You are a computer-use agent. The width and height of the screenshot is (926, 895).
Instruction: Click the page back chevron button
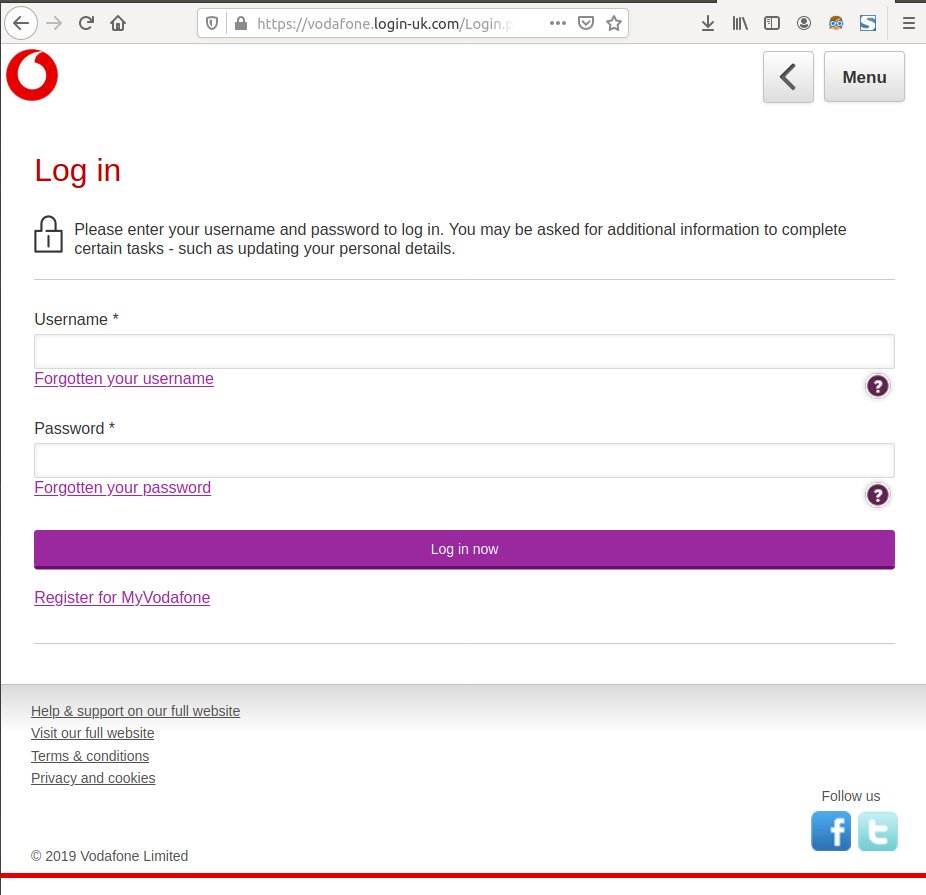(x=788, y=77)
